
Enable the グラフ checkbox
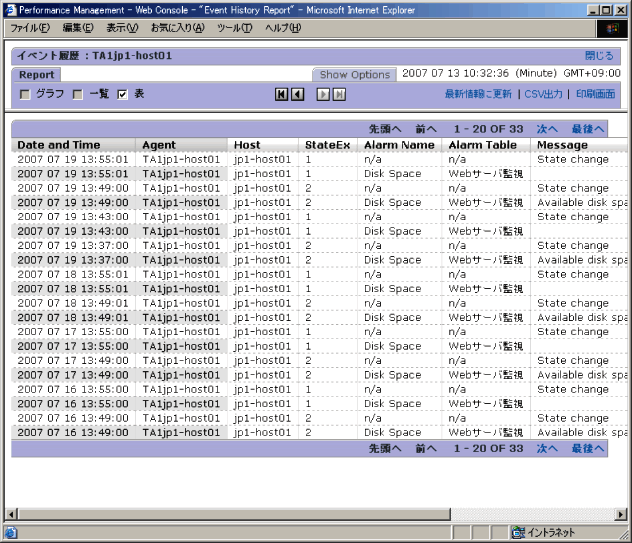[x=25, y=94]
